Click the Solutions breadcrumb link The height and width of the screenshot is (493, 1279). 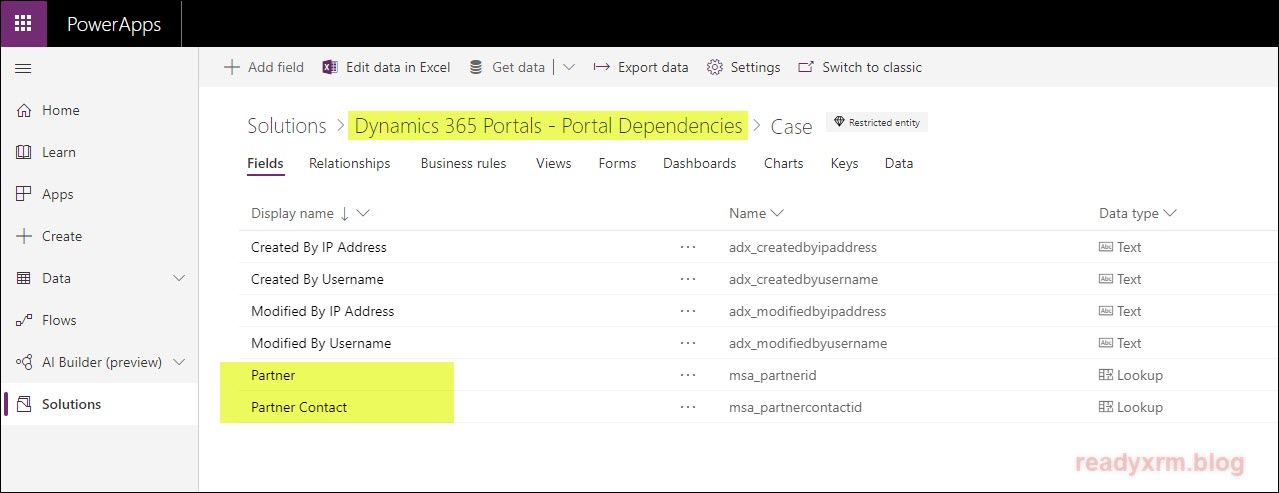(x=287, y=126)
